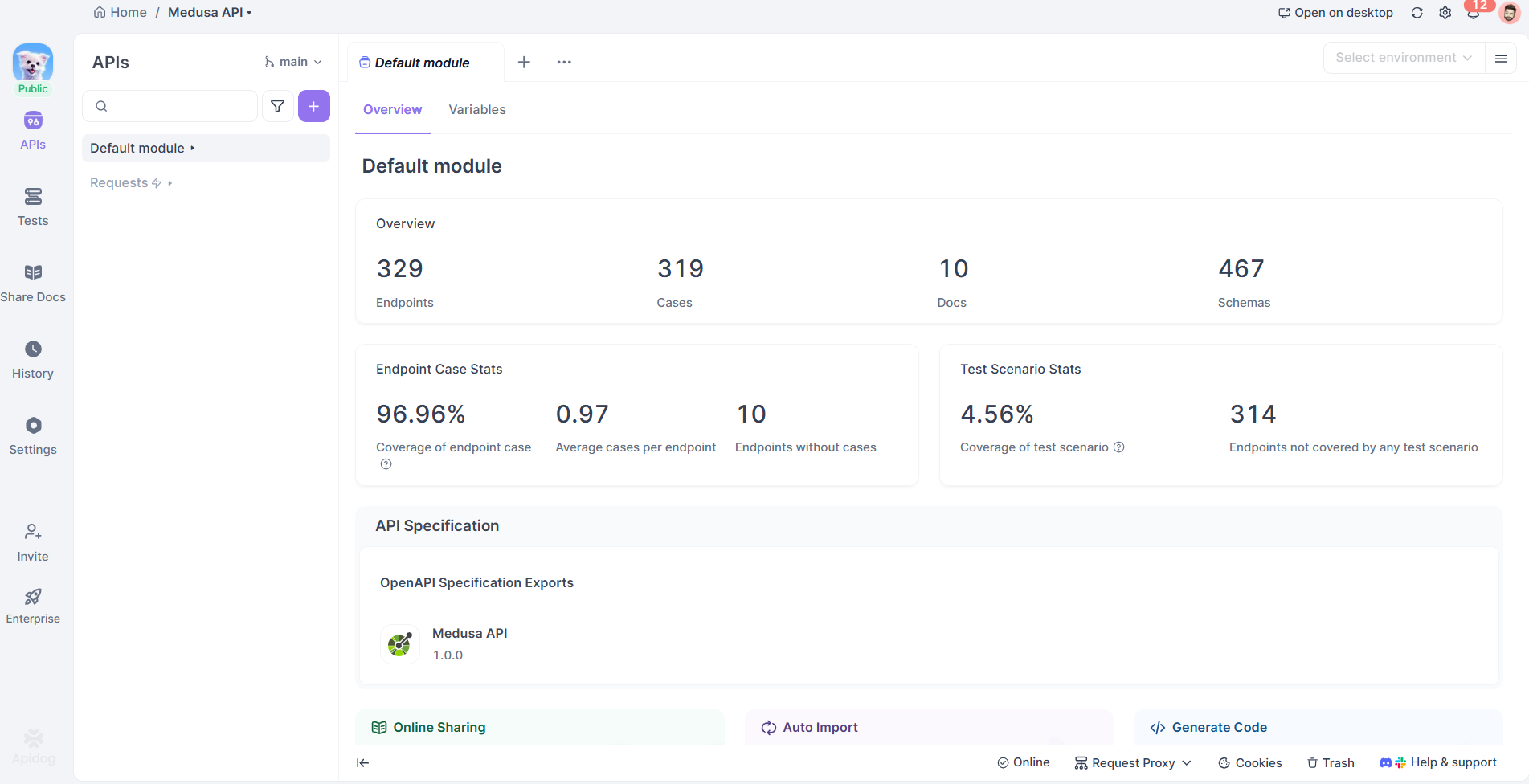Open the main branch dropdown
This screenshot has width=1529, height=784.
coord(293,62)
